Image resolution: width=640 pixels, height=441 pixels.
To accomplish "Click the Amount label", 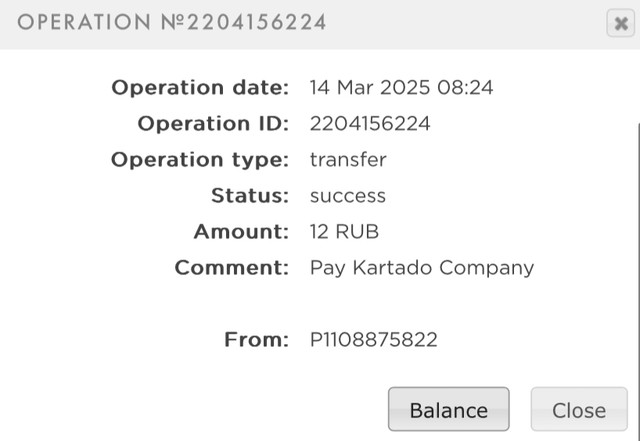I will [x=241, y=232].
